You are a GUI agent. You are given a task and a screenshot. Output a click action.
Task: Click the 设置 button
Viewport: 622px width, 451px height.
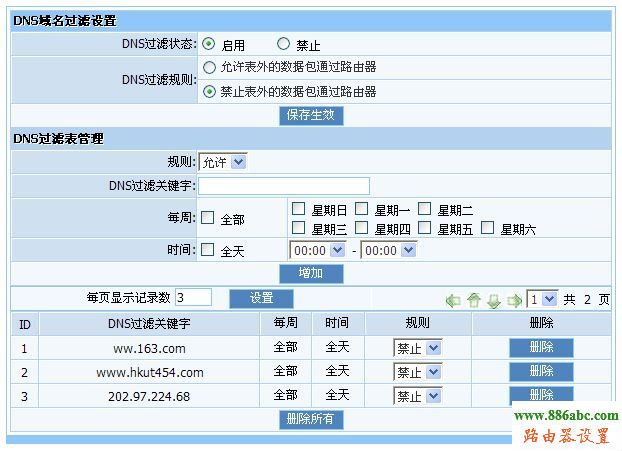[x=261, y=298]
